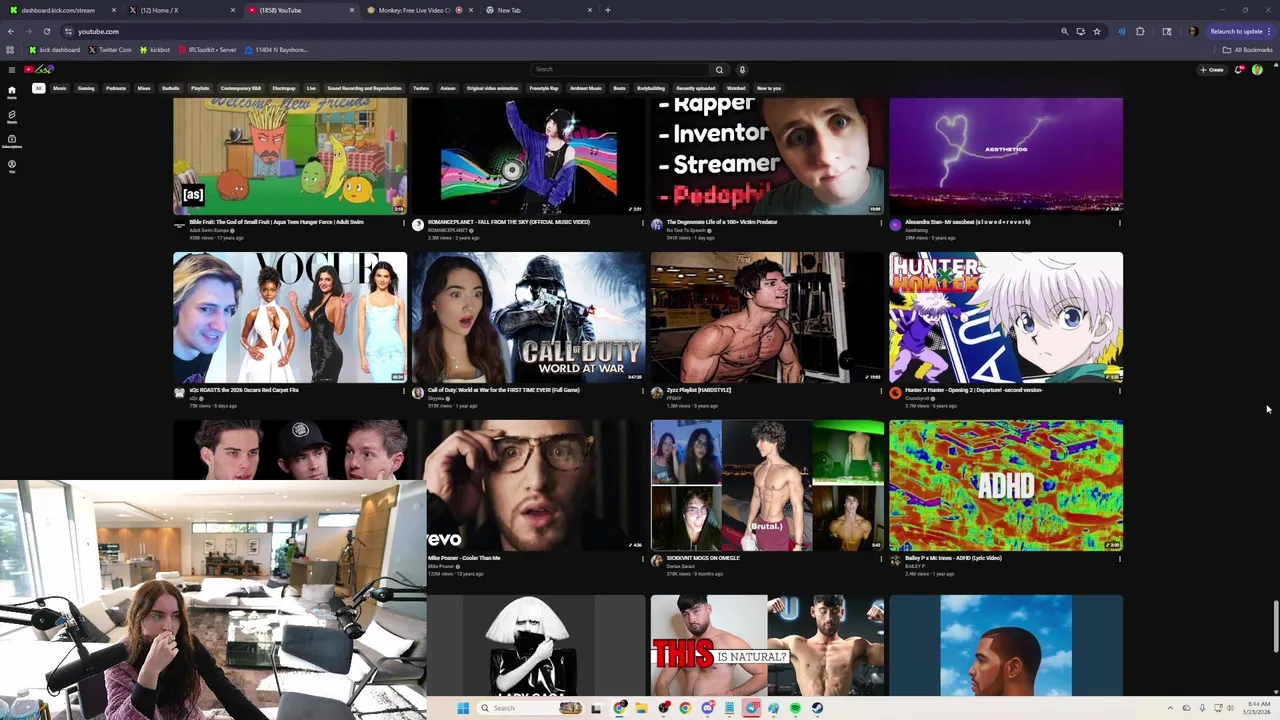Open options for Call of Duty video
Image resolution: width=1280 pixels, height=720 pixels.
642,391
